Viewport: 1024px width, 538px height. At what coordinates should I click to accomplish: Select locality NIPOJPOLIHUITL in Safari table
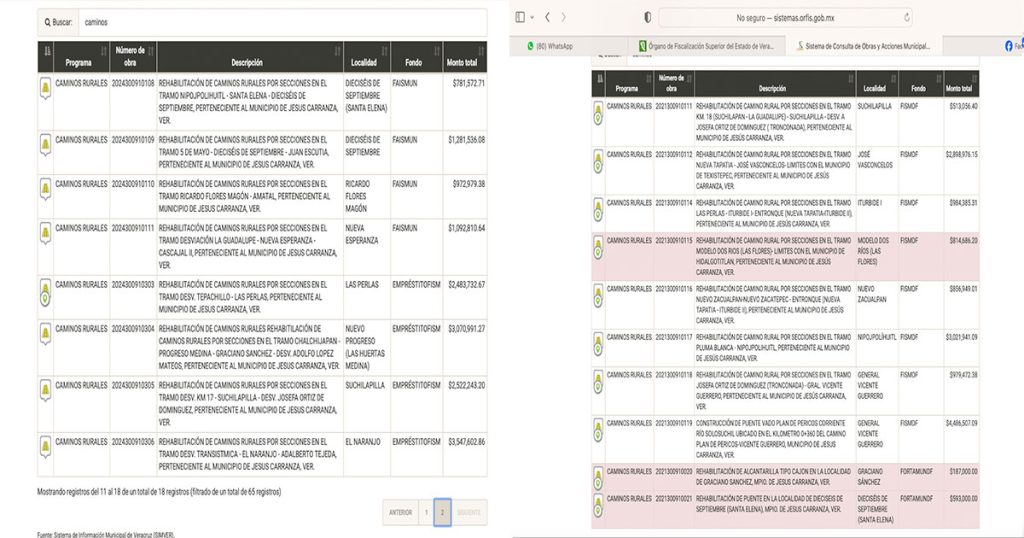pyautogui.click(x=877, y=337)
